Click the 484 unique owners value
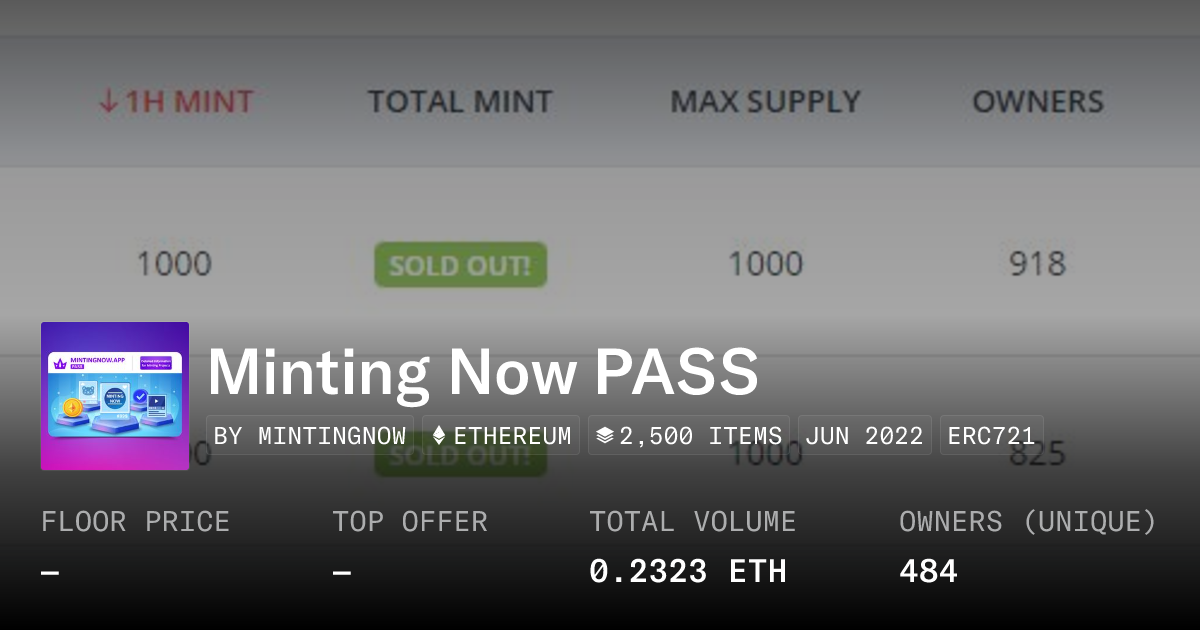The height and width of the screenshot is (630, 1200). (928, 572)
